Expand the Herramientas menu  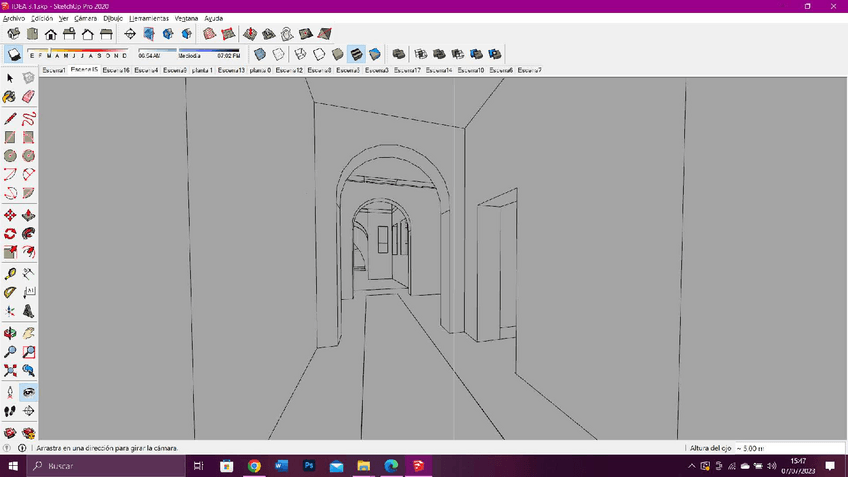[x=149, y=18]
